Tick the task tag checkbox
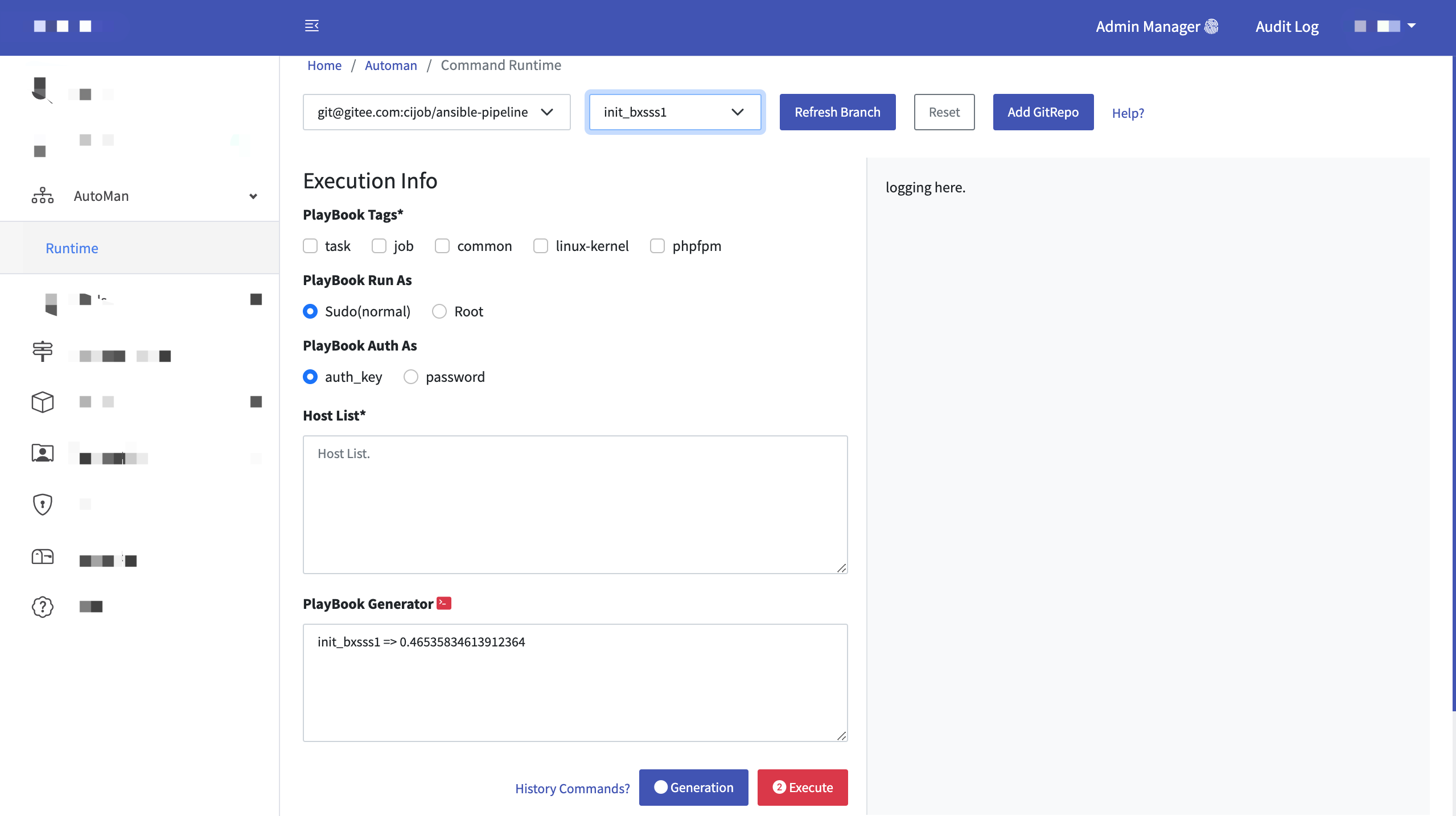The width and height of the screenshot is (1456, 816). click(x=310, y=246)
